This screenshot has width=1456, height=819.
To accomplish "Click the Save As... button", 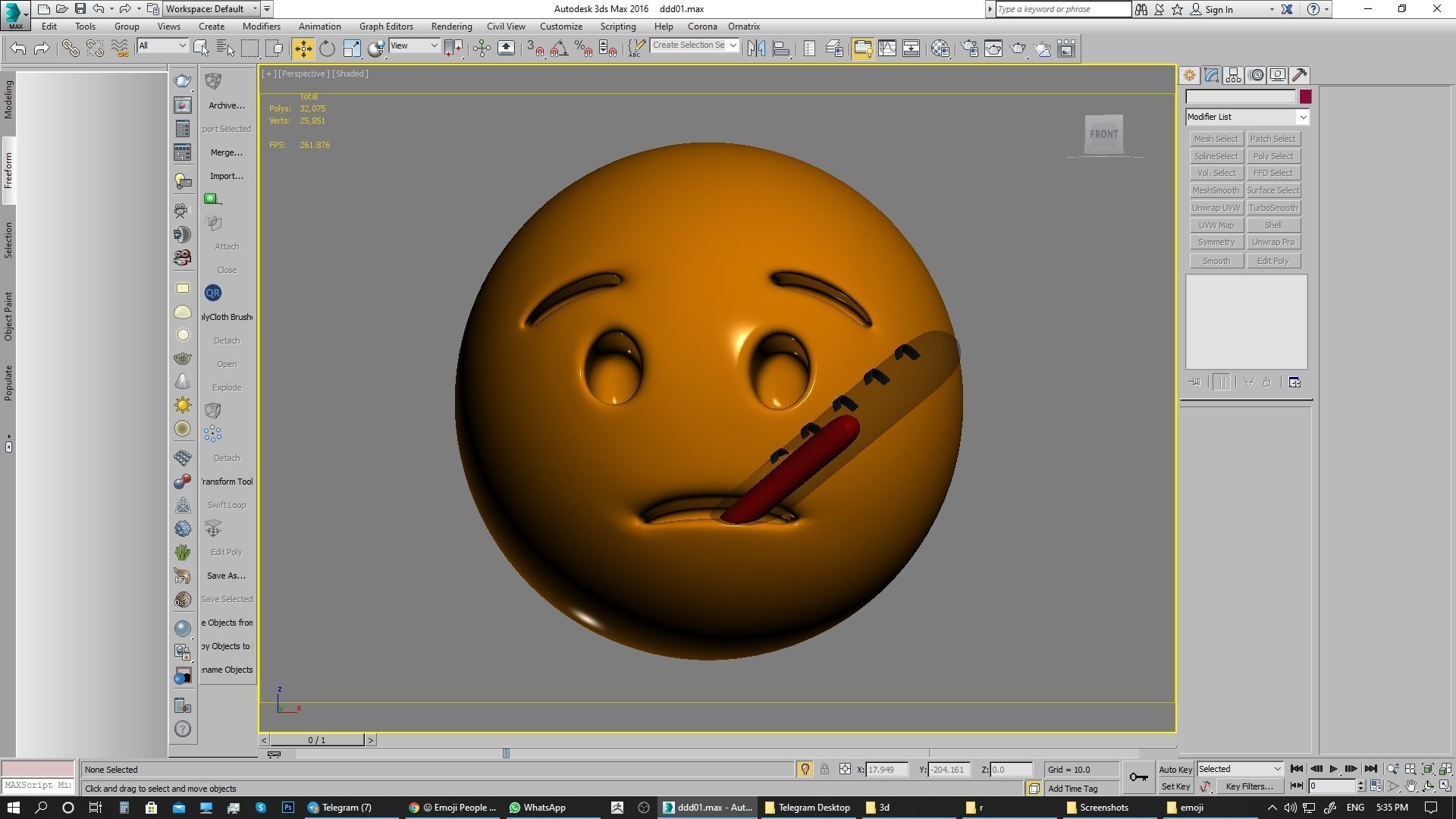I will (x=226, y=576).
